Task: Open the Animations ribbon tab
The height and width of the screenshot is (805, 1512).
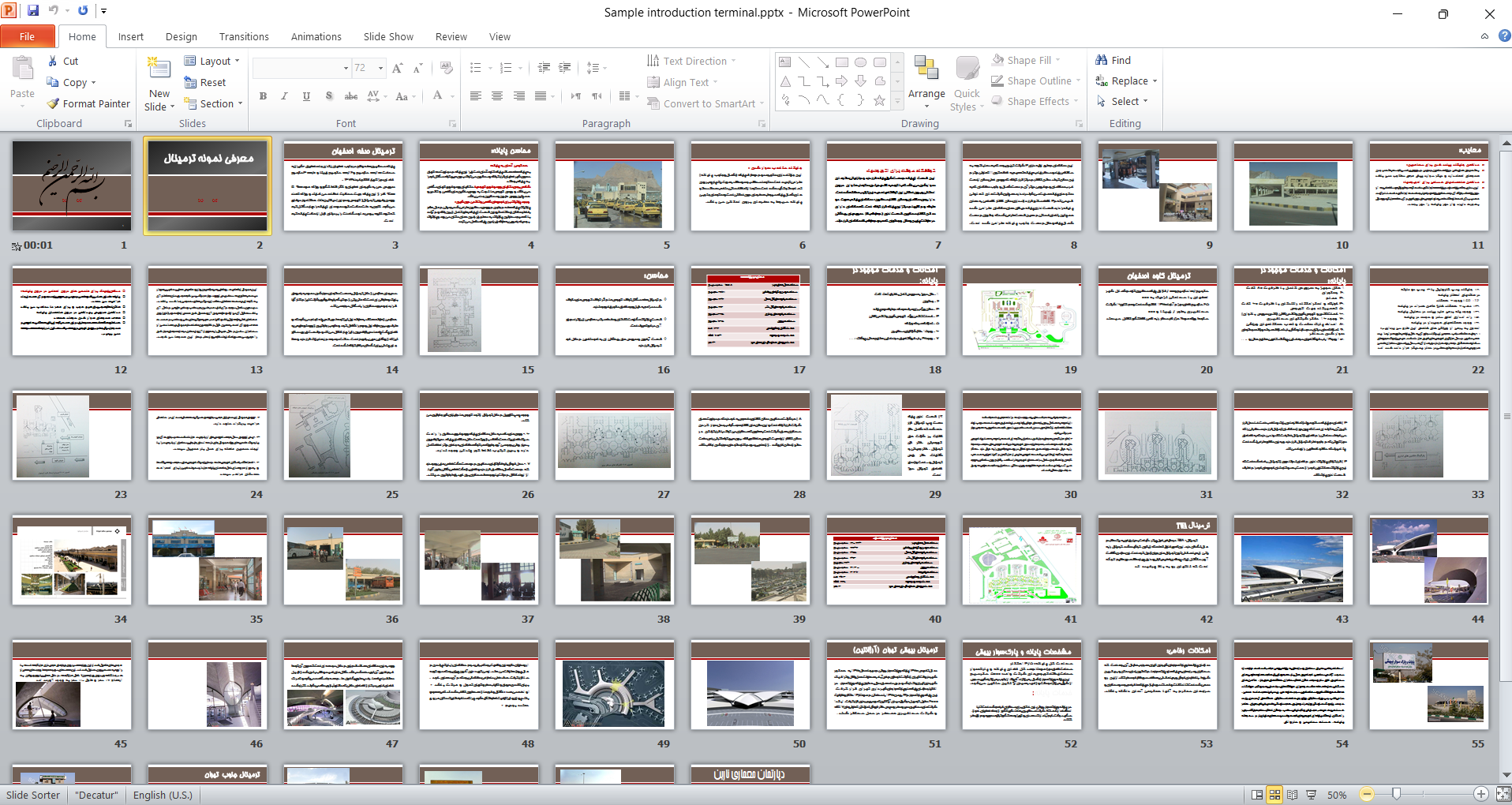Action: click(x=316, y=36)
